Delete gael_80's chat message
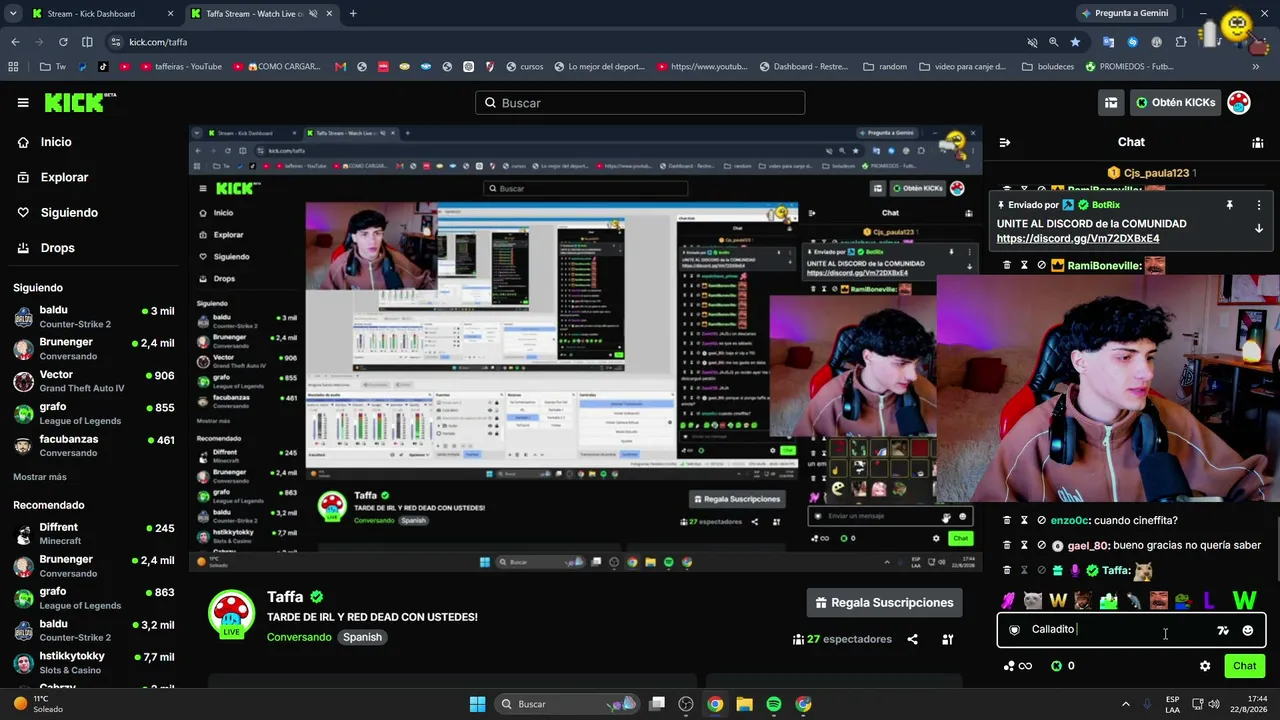This screenshot has width=1280, height=720. click(1007, 545)
